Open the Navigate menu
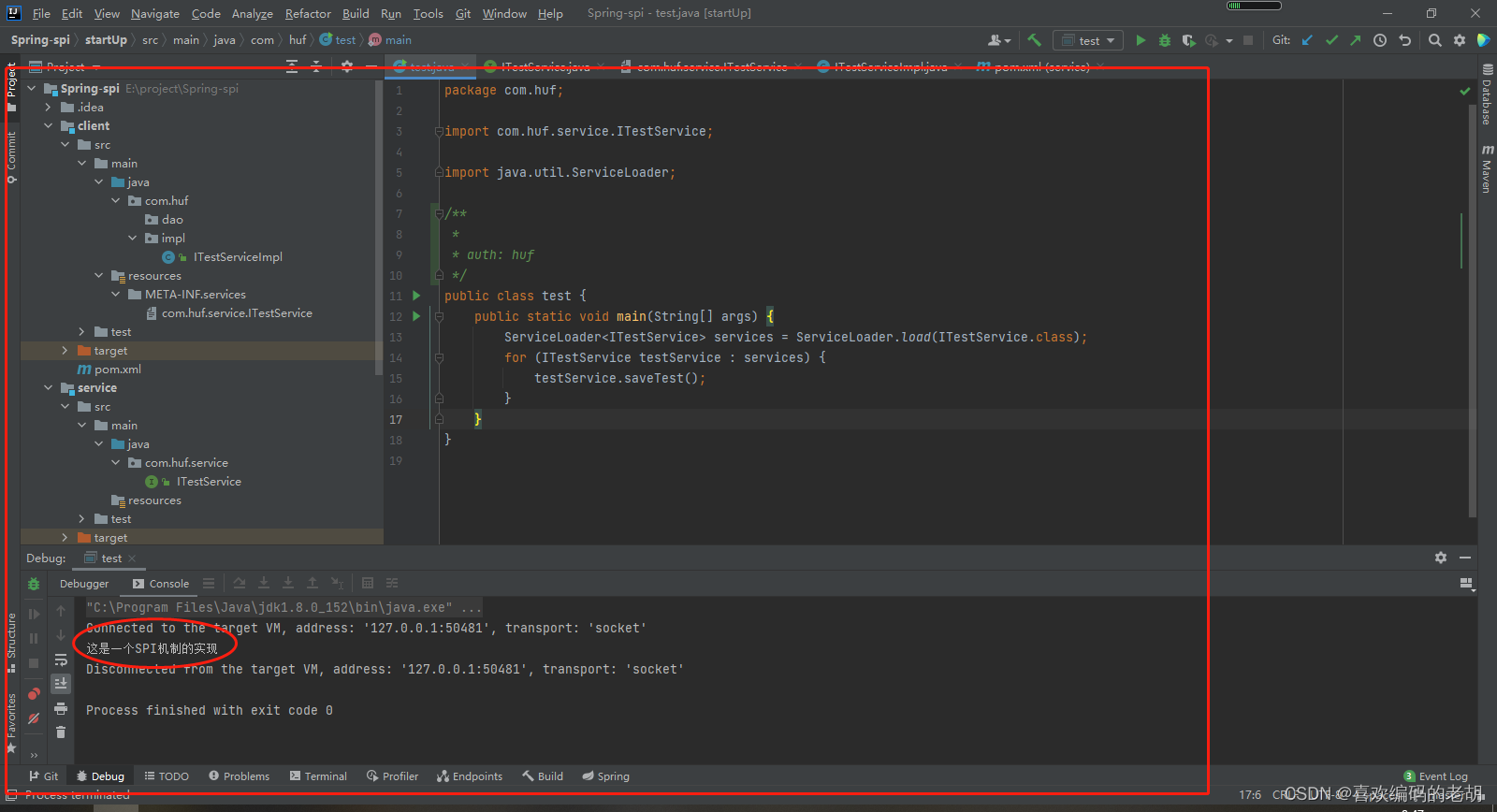 (x=154, y=13)
